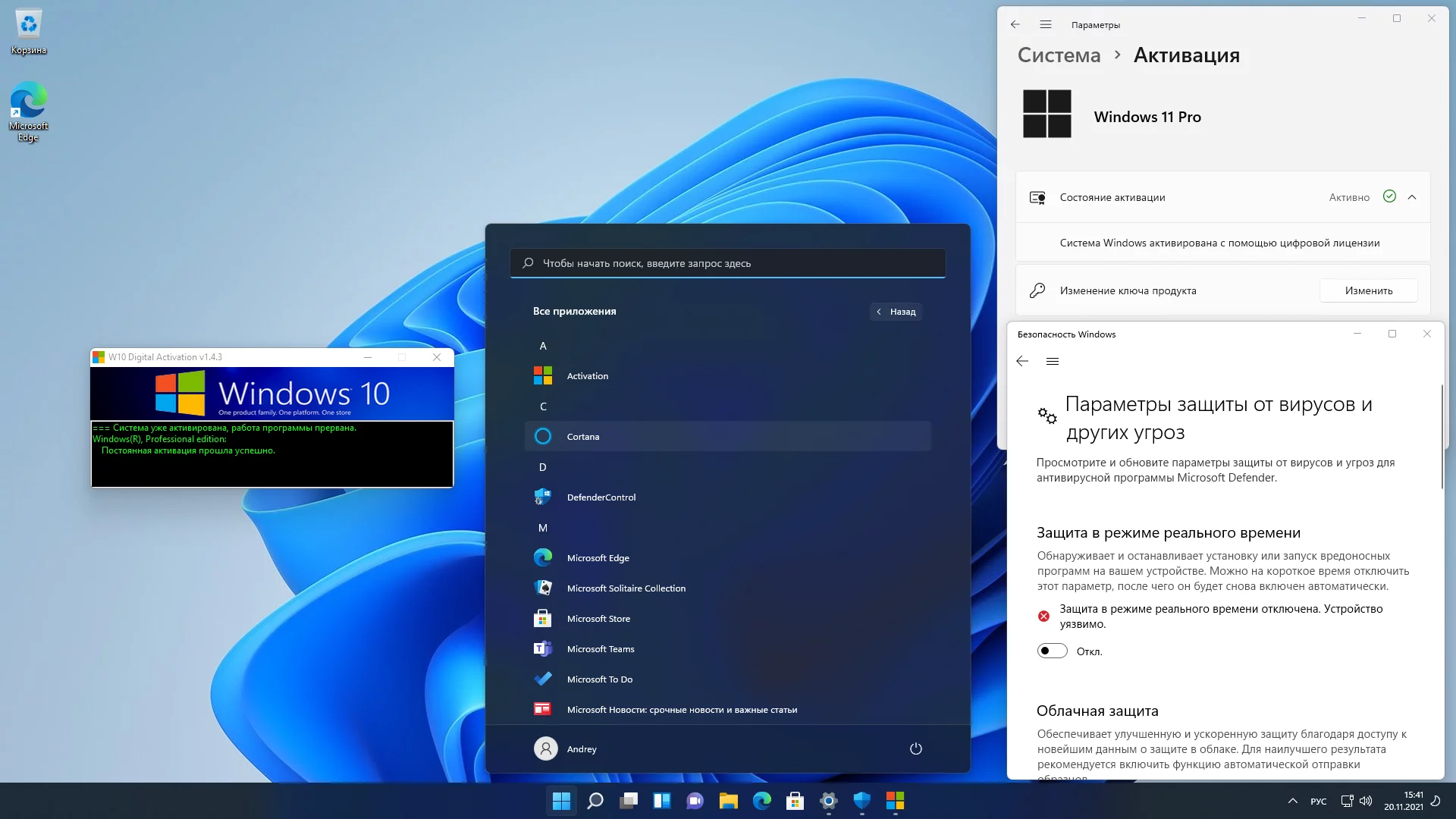Toggle real-time protection switch
This screenshot has width=1456, height=819.
[1052, 651]
